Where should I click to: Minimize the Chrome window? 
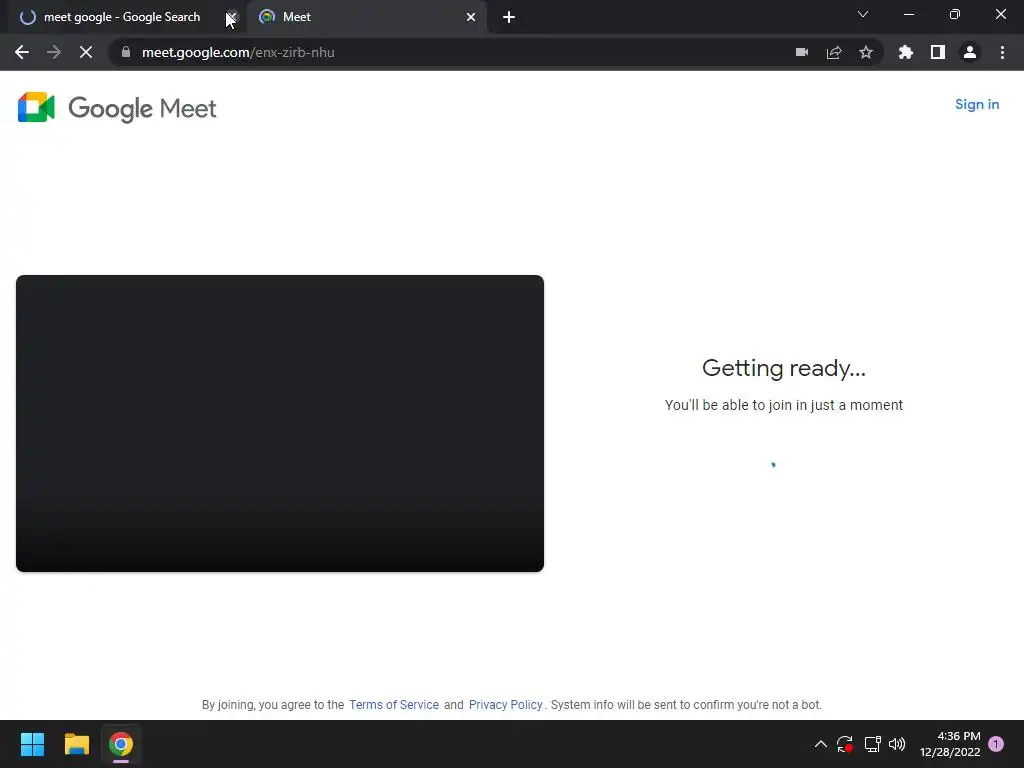coord(908,14)
